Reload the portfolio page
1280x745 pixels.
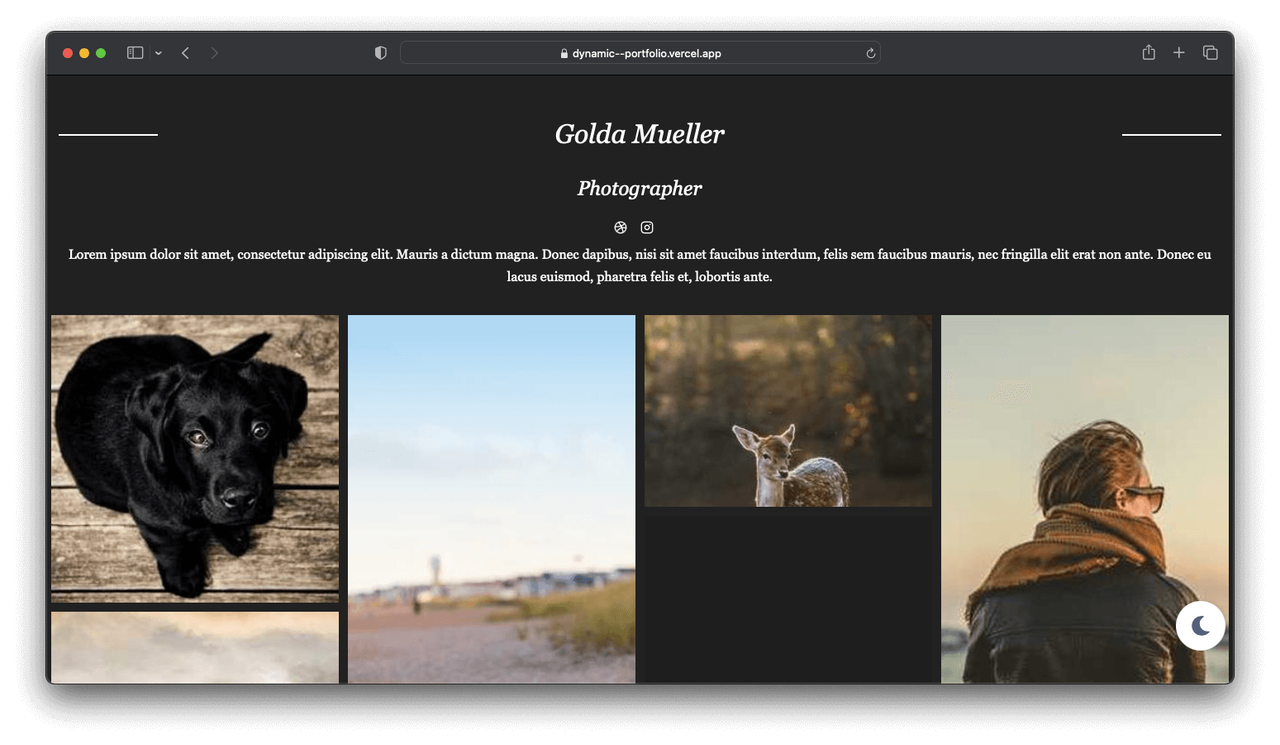[871, 53]
